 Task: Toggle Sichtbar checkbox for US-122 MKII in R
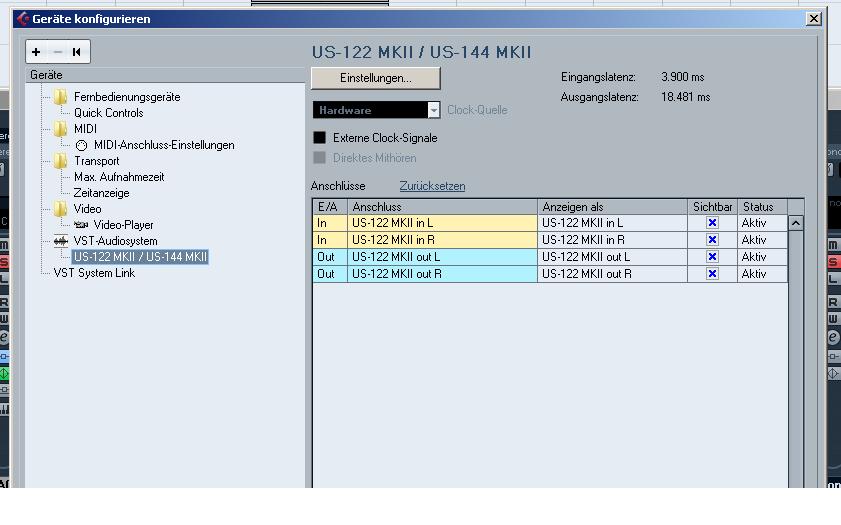[x=712, y=240]
